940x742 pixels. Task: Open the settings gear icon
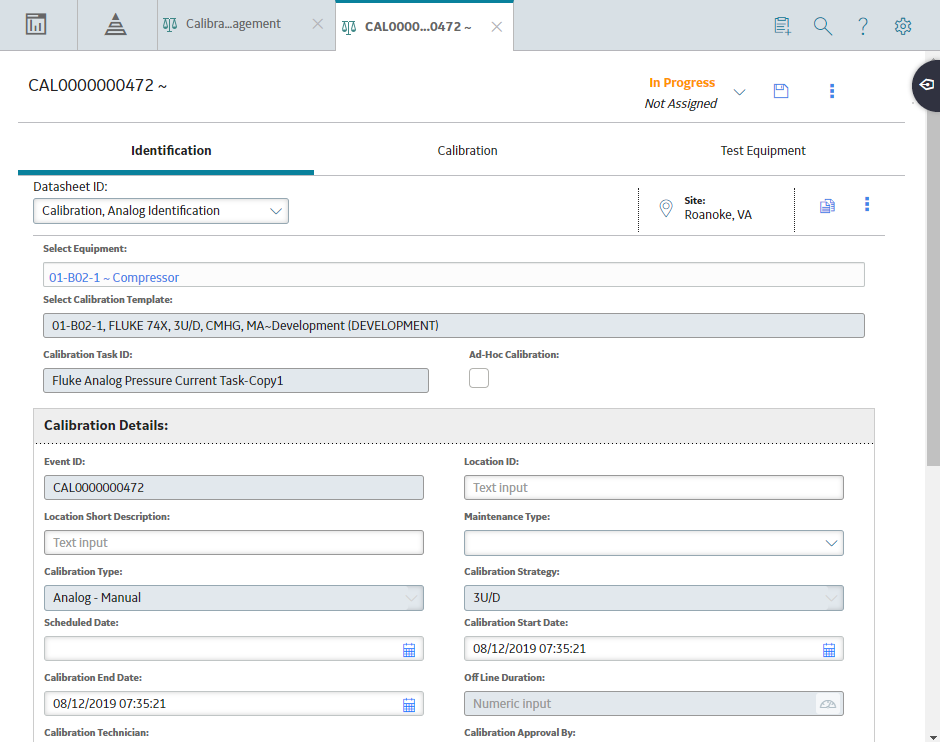click(903, 26)
